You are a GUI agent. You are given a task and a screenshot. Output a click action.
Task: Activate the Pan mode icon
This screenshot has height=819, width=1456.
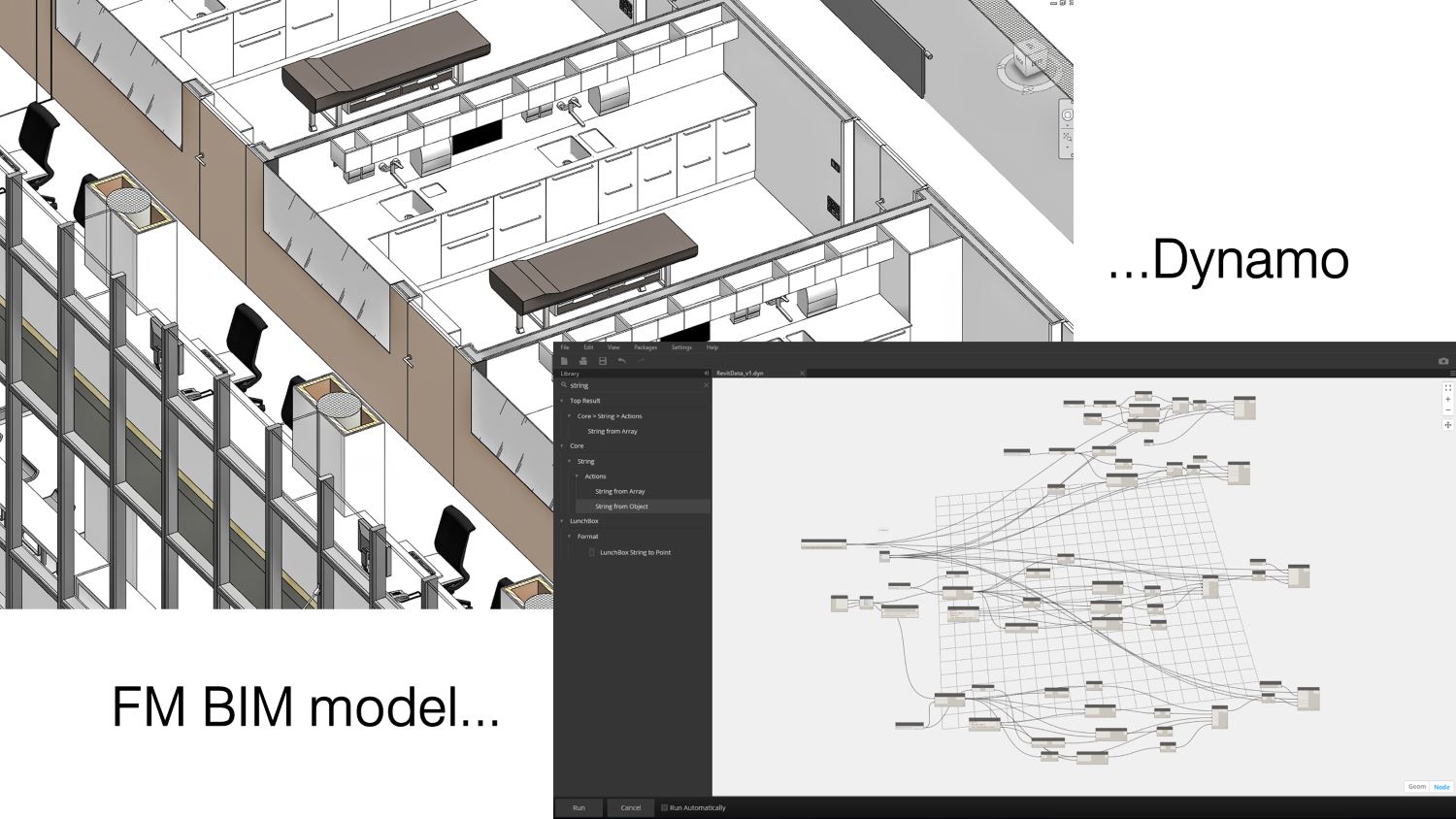(x=1448, y=425)
